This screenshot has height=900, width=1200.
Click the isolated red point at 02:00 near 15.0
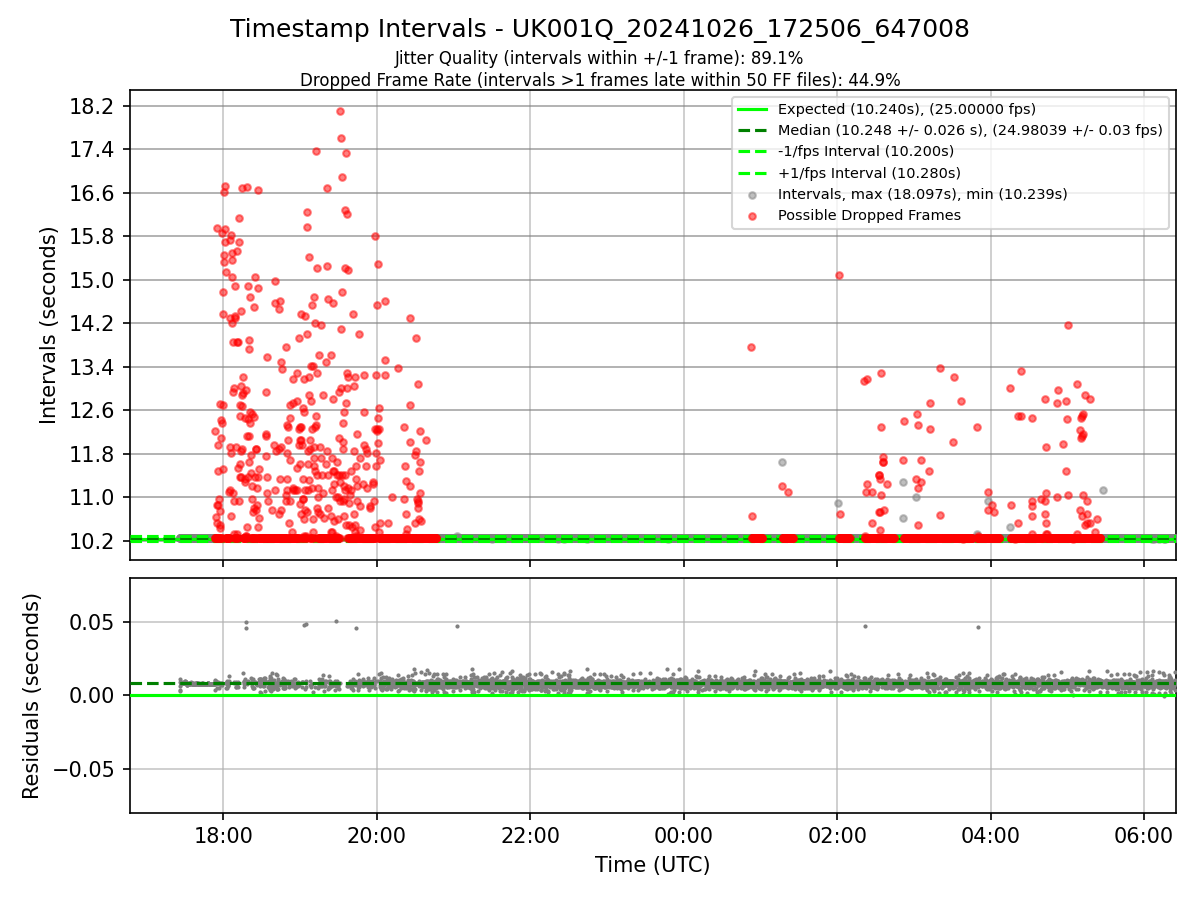click(839, 275)
